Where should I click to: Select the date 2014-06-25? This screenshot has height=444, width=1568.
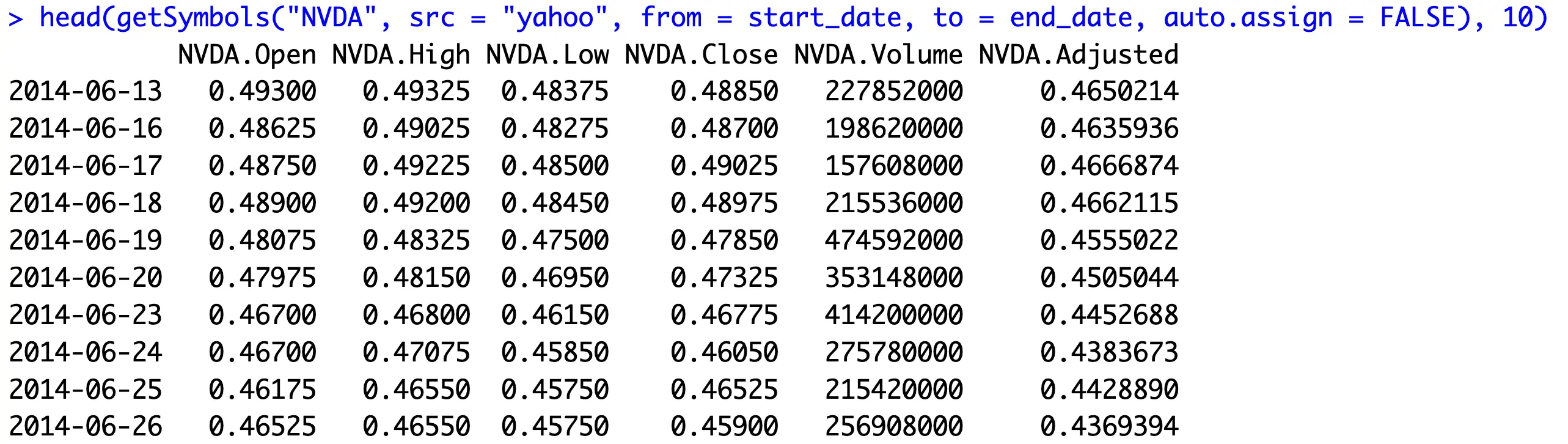(x=86, y=390)
